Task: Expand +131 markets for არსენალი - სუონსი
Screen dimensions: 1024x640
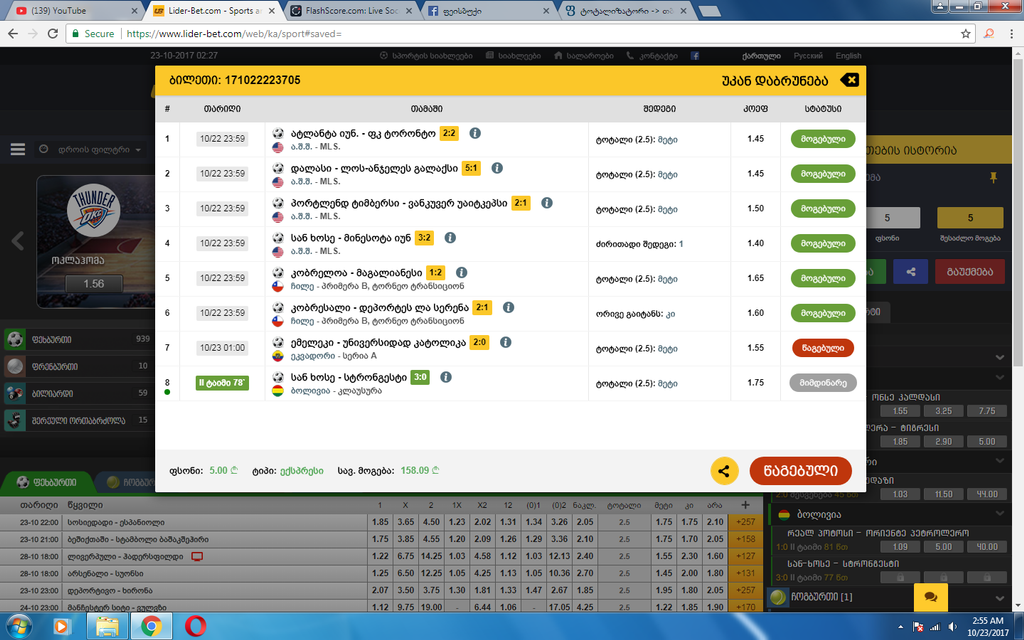Action: 745,573
